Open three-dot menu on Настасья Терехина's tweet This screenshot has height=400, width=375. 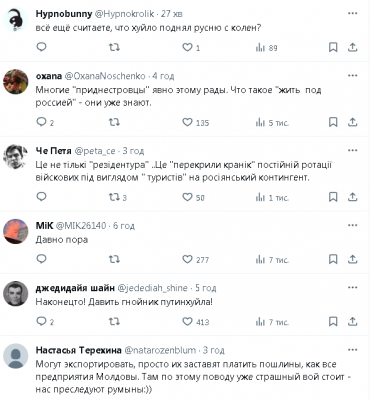tap(352, 350)
